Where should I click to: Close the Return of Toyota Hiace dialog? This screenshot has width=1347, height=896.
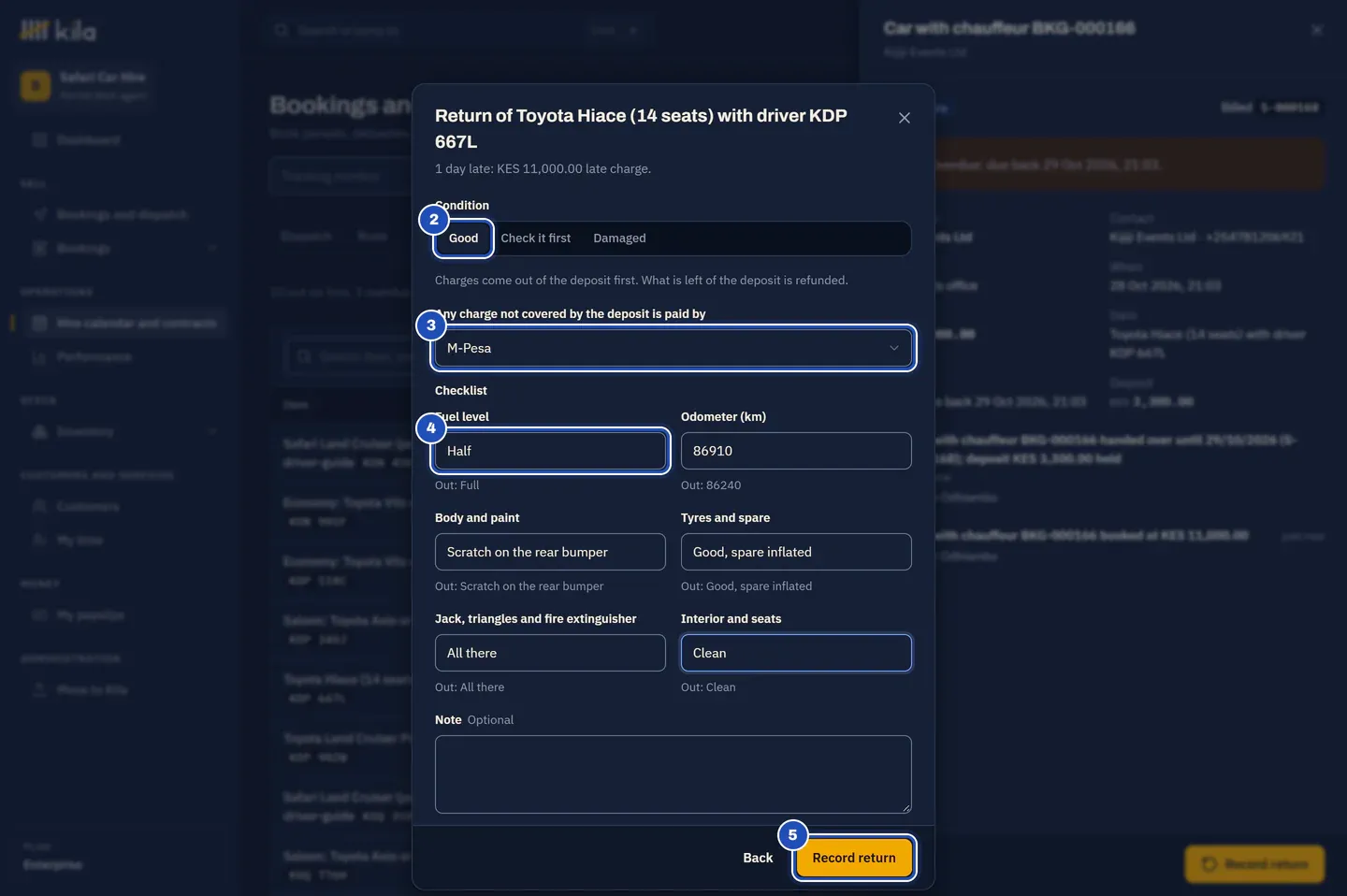pyautogui.click(x=904, y=118)
